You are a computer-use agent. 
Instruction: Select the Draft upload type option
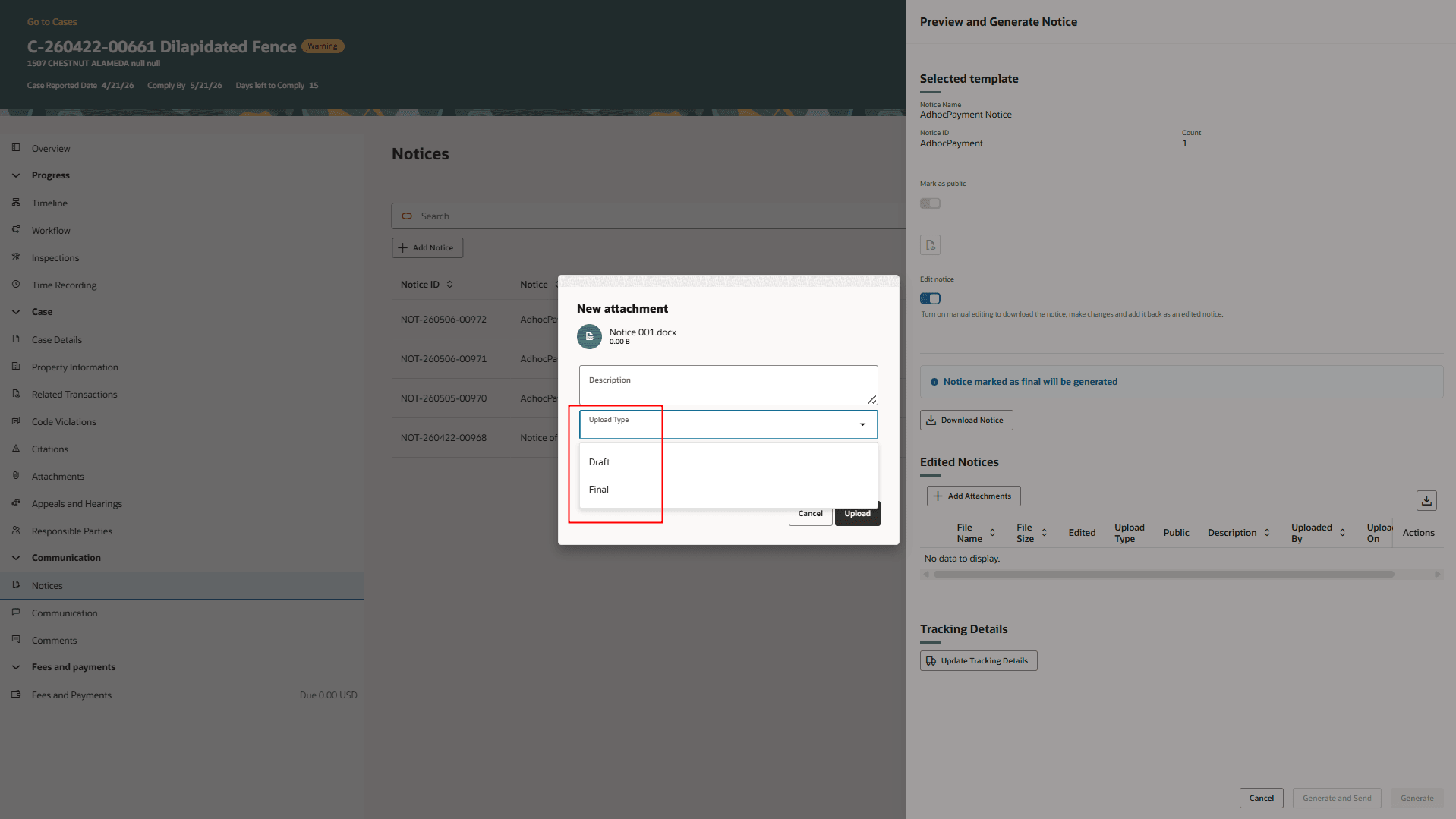tap(728, 461)
